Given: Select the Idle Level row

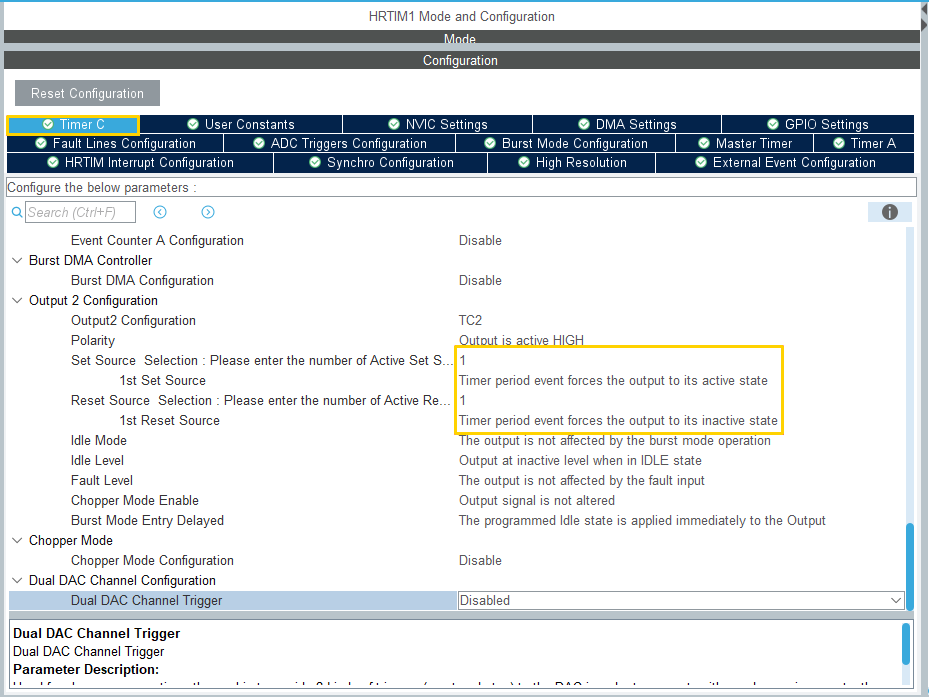Looking at the screenshot, I should (456, 461).
